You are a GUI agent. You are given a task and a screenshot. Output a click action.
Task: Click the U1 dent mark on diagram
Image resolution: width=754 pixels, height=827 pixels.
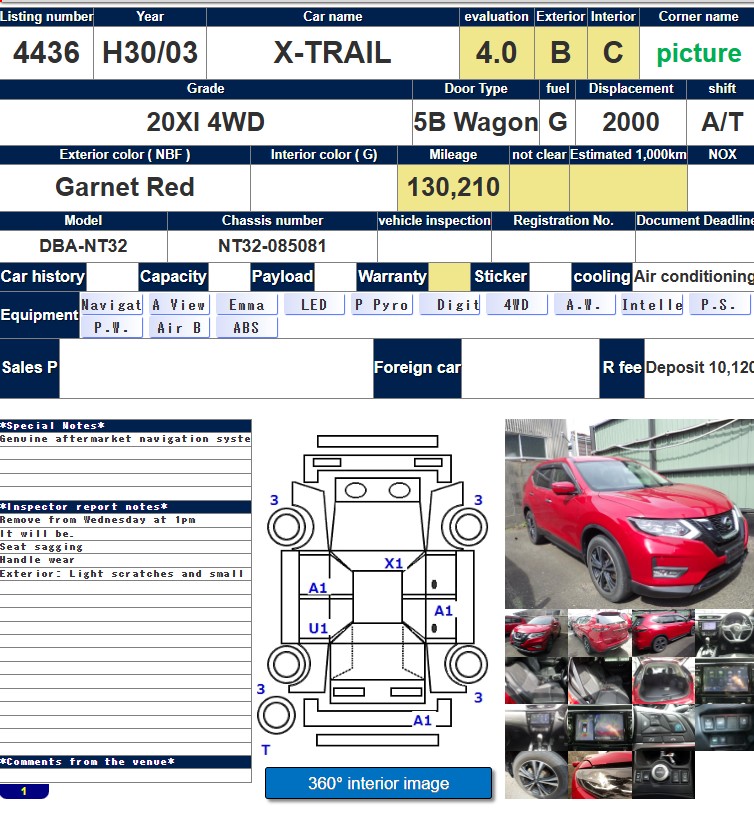(318, 628)
